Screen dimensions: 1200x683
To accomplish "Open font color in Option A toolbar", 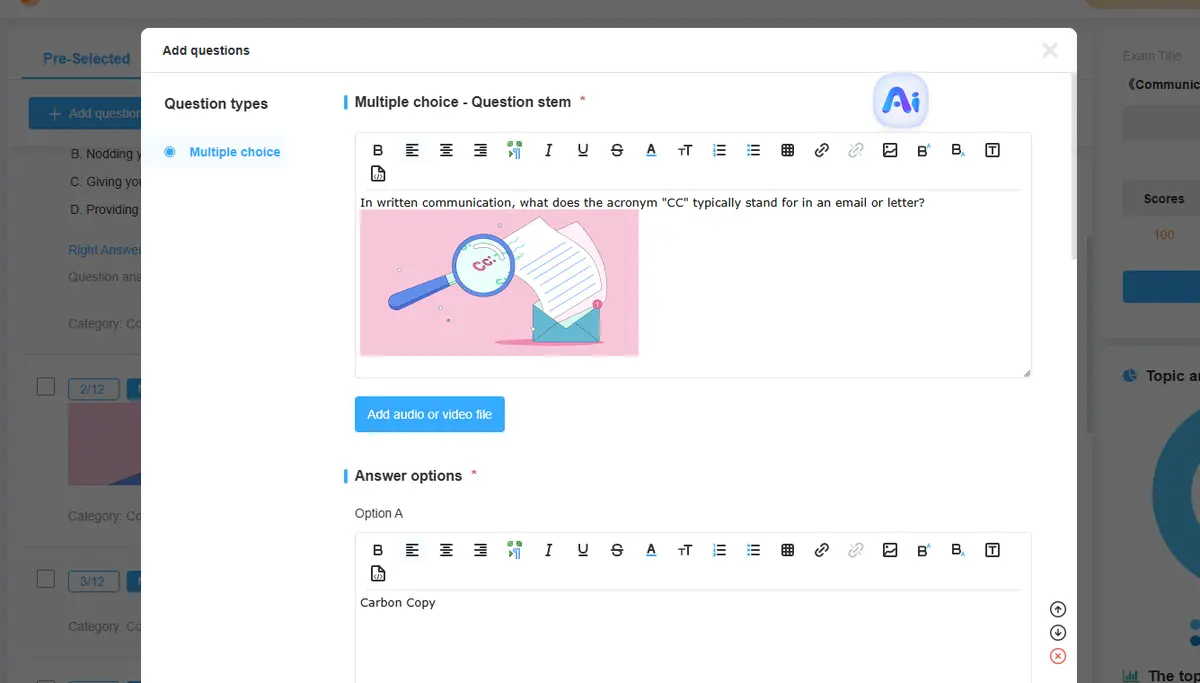I will click(651, 550).
